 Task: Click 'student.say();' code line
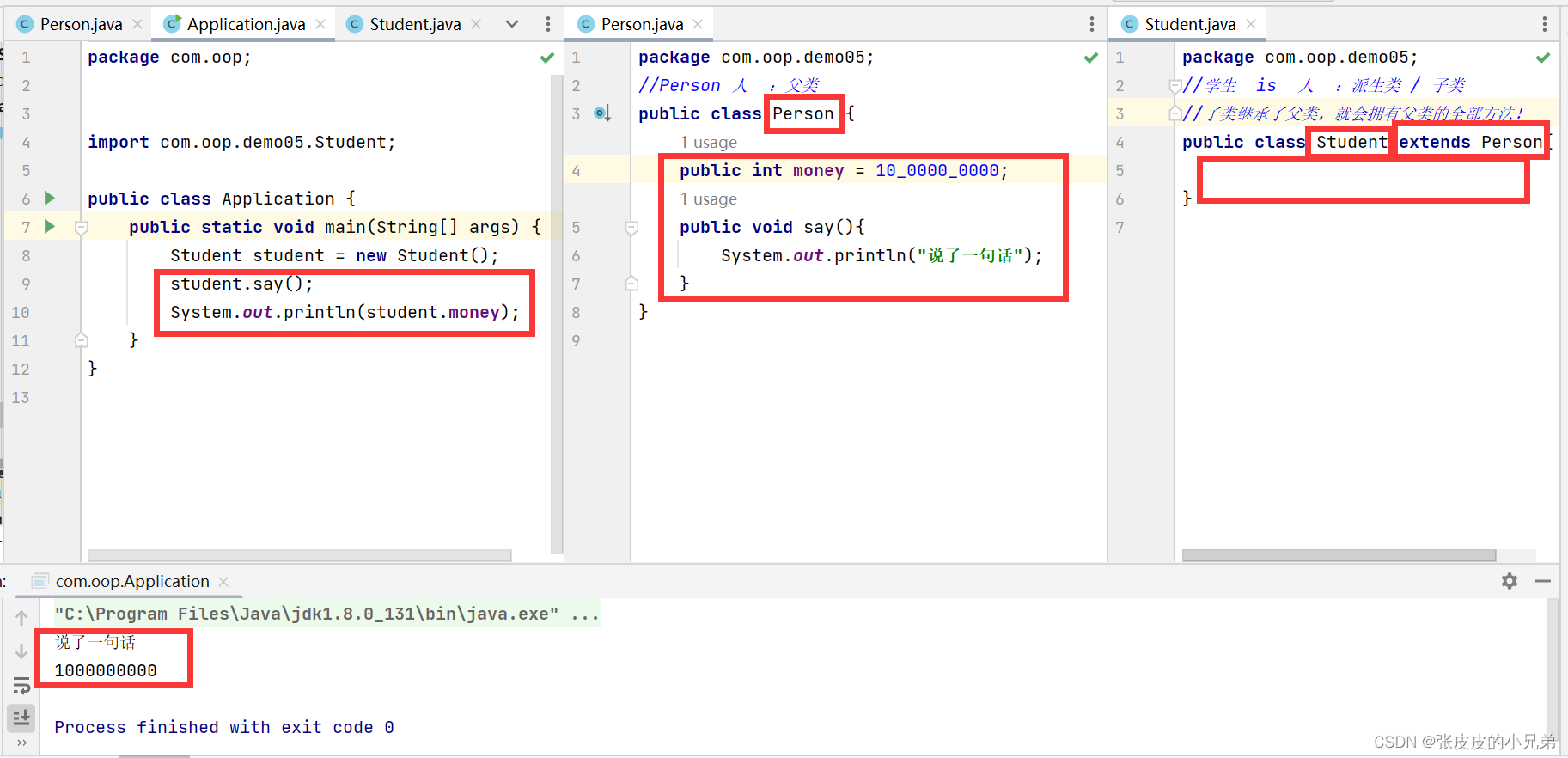click(x=241, y=284)
